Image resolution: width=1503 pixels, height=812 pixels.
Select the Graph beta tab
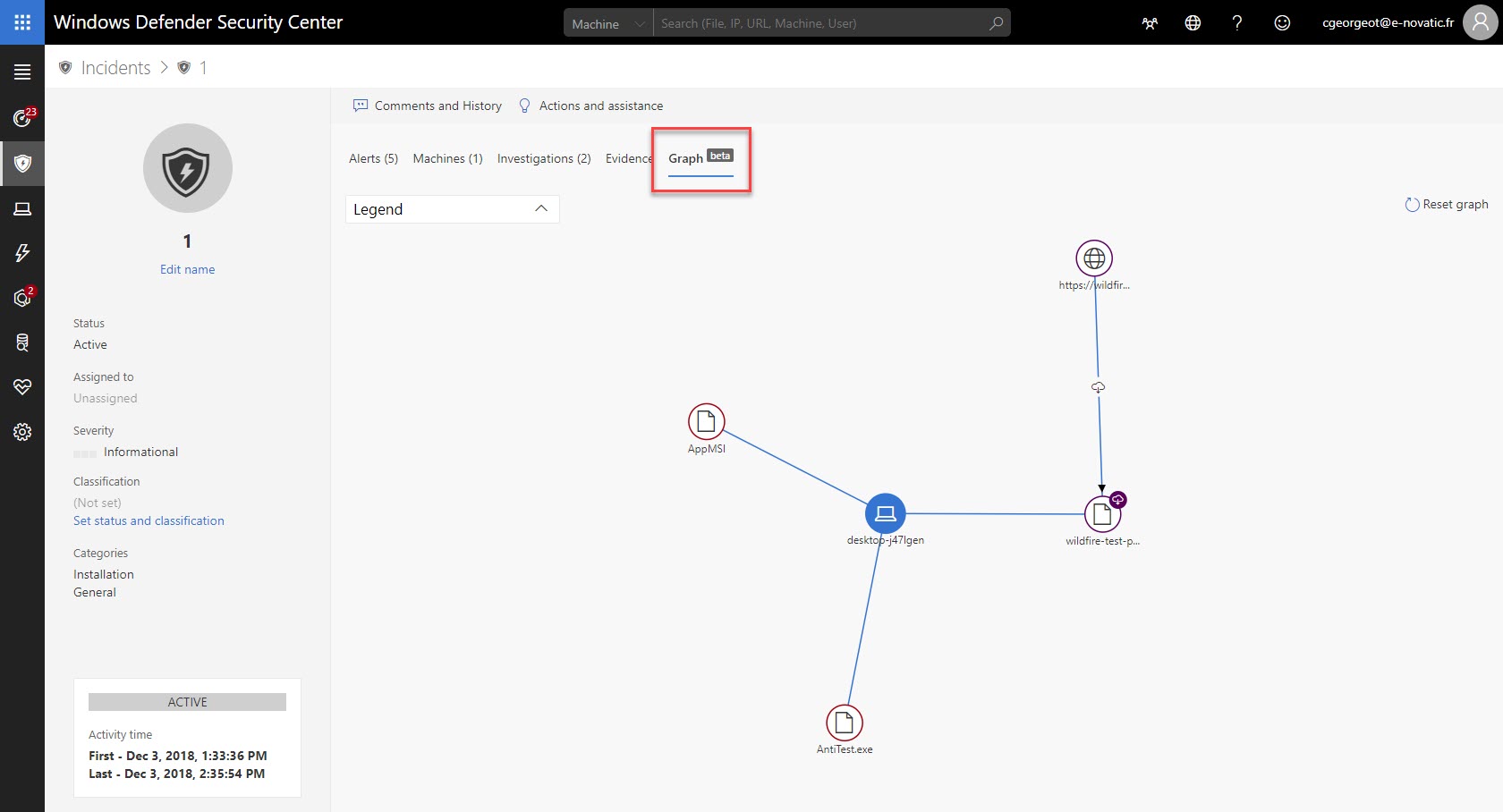[701, 158]
